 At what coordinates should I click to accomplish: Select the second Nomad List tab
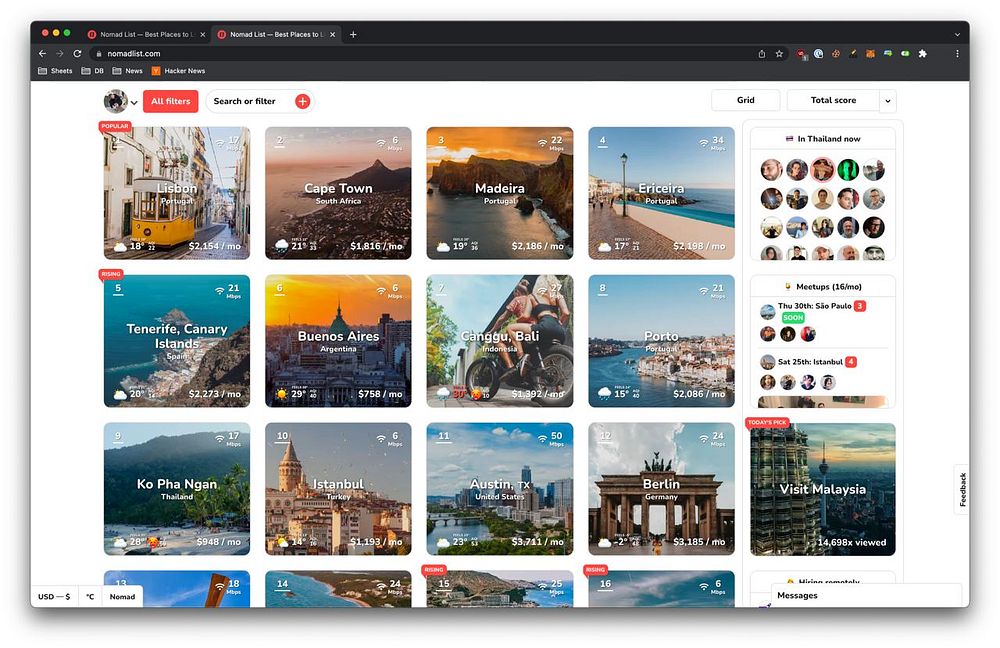[274, 34]
